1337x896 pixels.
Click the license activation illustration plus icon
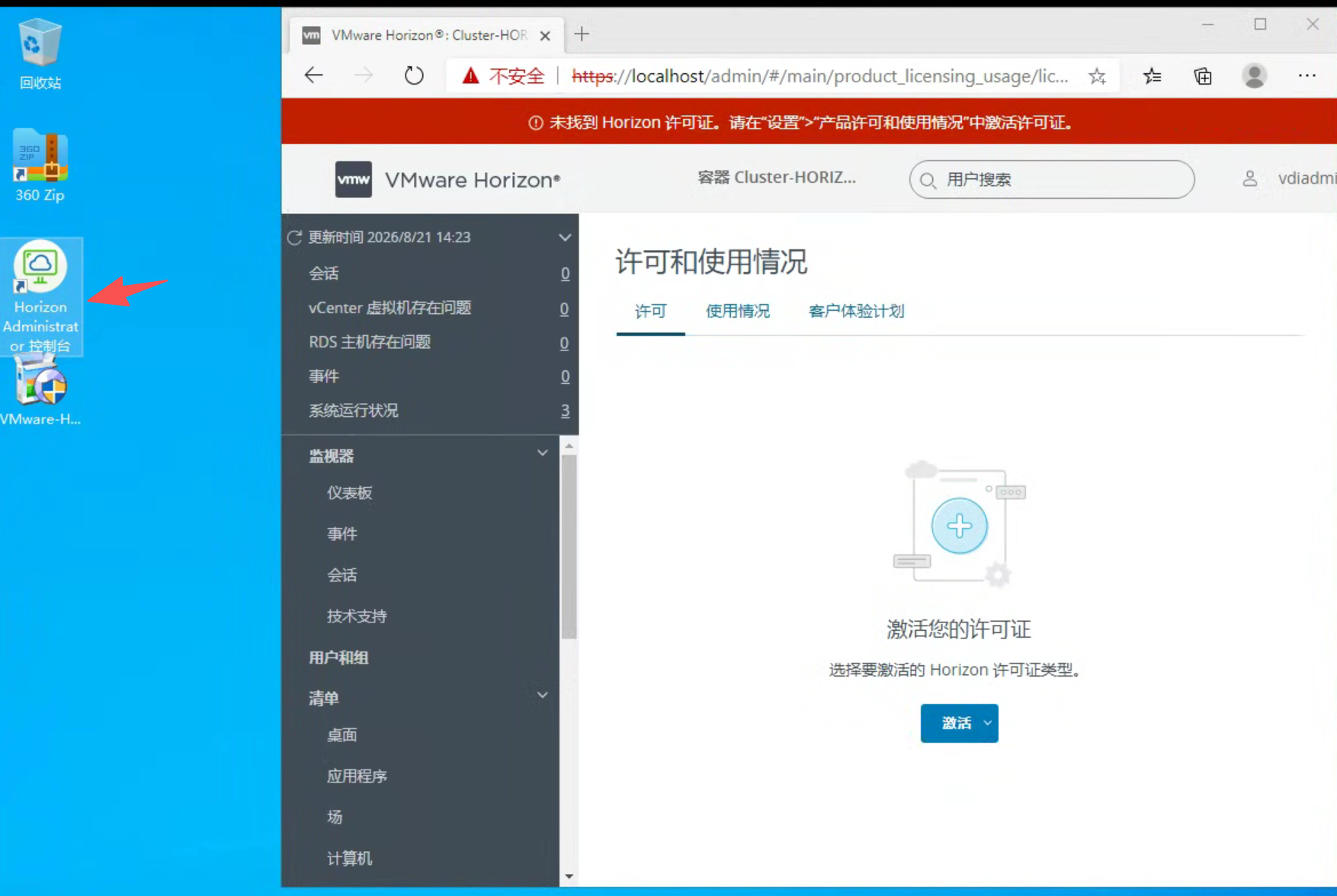[x=959, y=526]
